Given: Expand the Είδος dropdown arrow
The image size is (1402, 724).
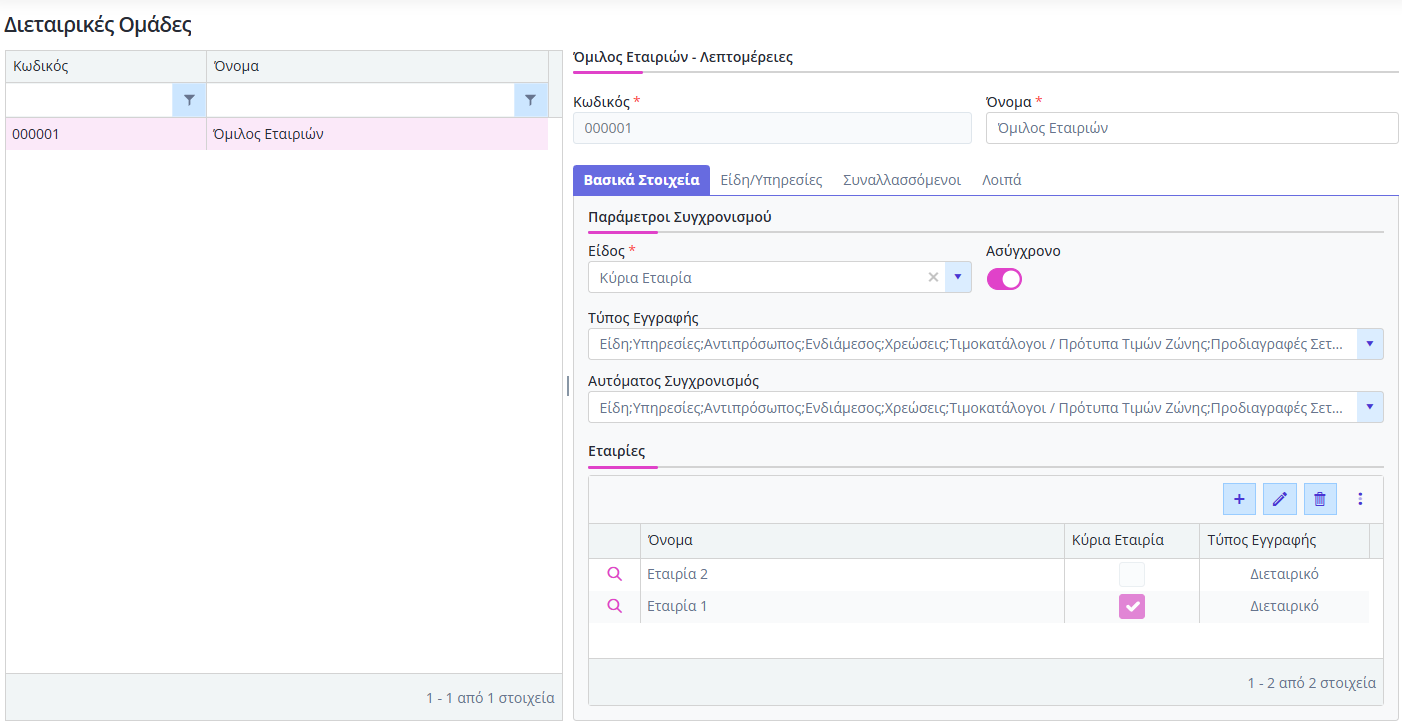Looking at the screenshot, I should point(957,278).
